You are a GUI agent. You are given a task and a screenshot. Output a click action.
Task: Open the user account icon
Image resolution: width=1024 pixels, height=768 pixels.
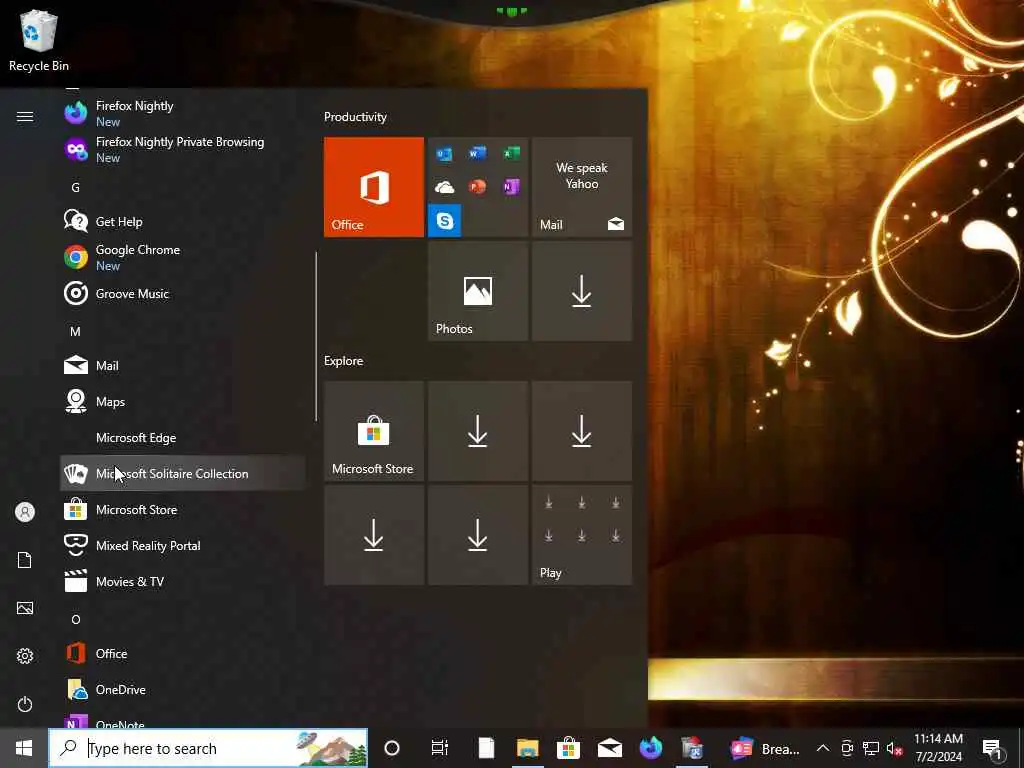click(x=25, y=512)
